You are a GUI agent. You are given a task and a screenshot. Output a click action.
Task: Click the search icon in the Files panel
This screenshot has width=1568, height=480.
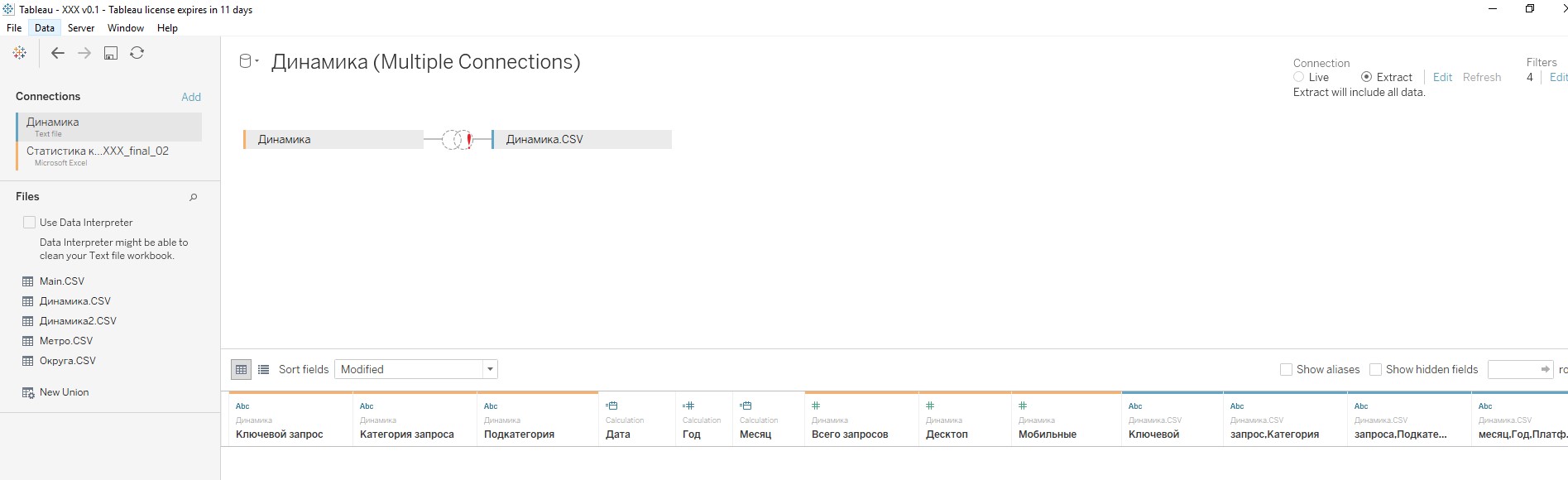pos(193,197)
